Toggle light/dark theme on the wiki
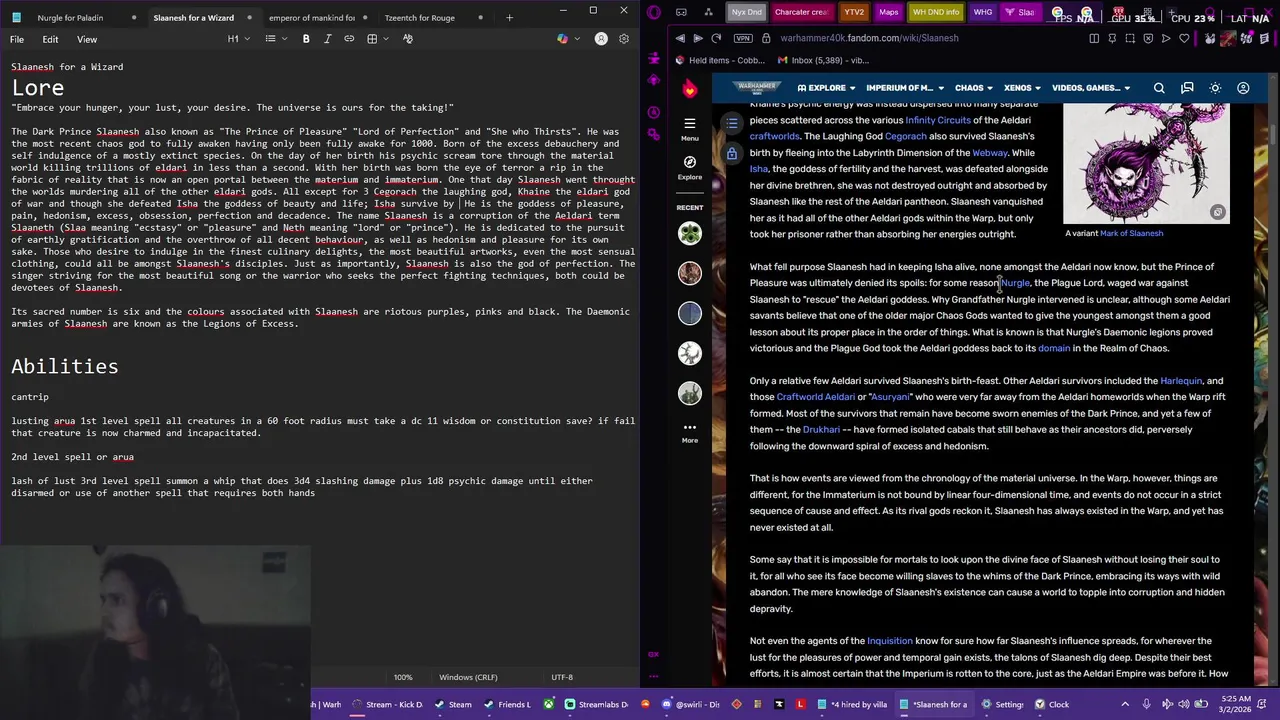 point(1215,88)
